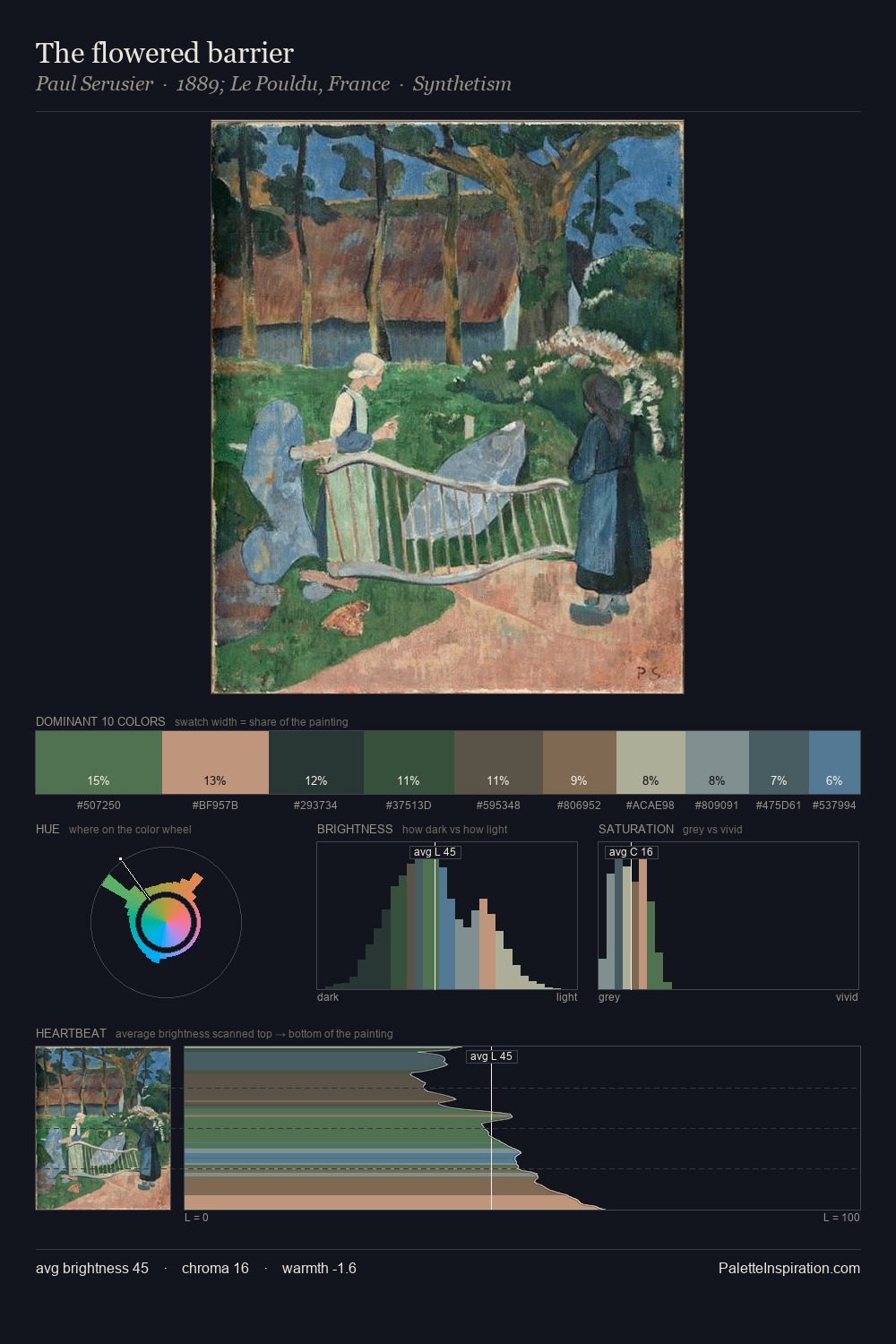
Task: Click the 'avg L 45' brightness histogram label
Action: coord(435,852)
